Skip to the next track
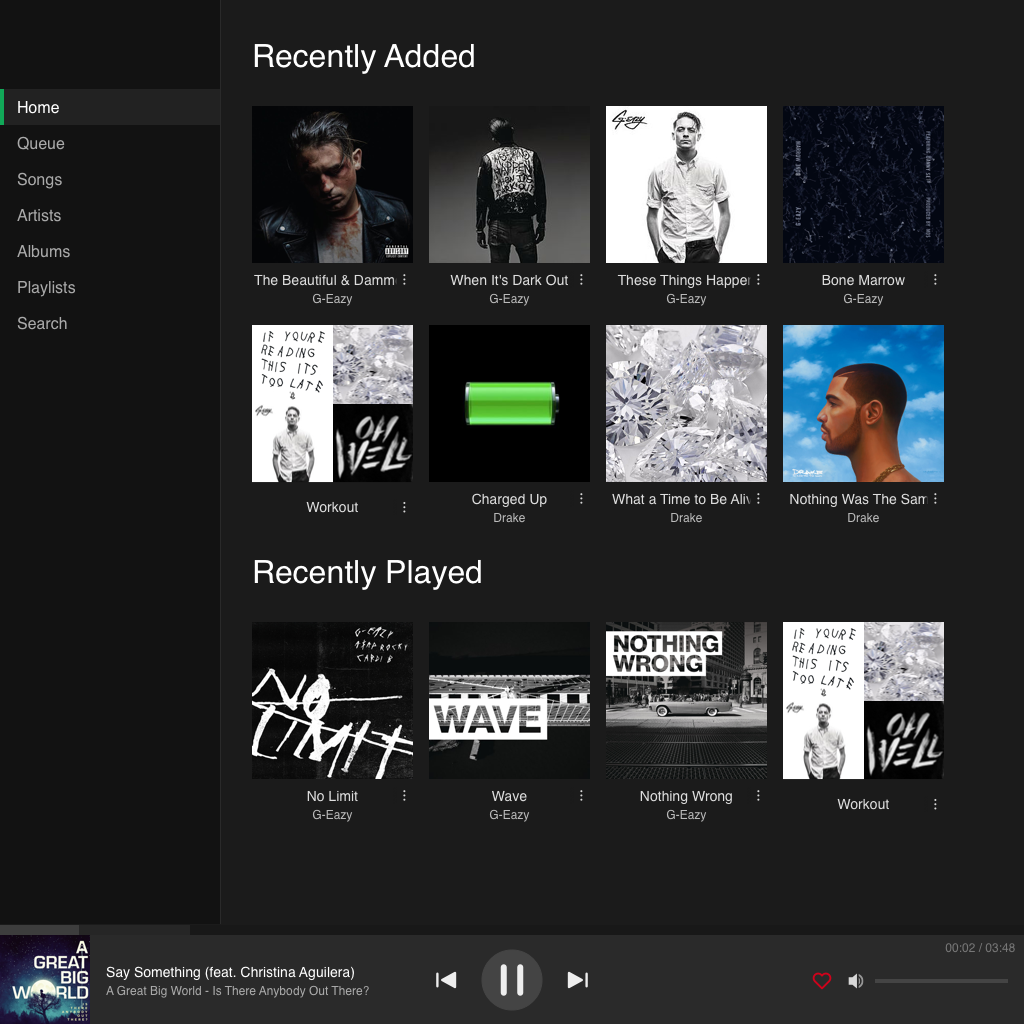Viewport: 1024px width, 1024px height. coord(578,980)
